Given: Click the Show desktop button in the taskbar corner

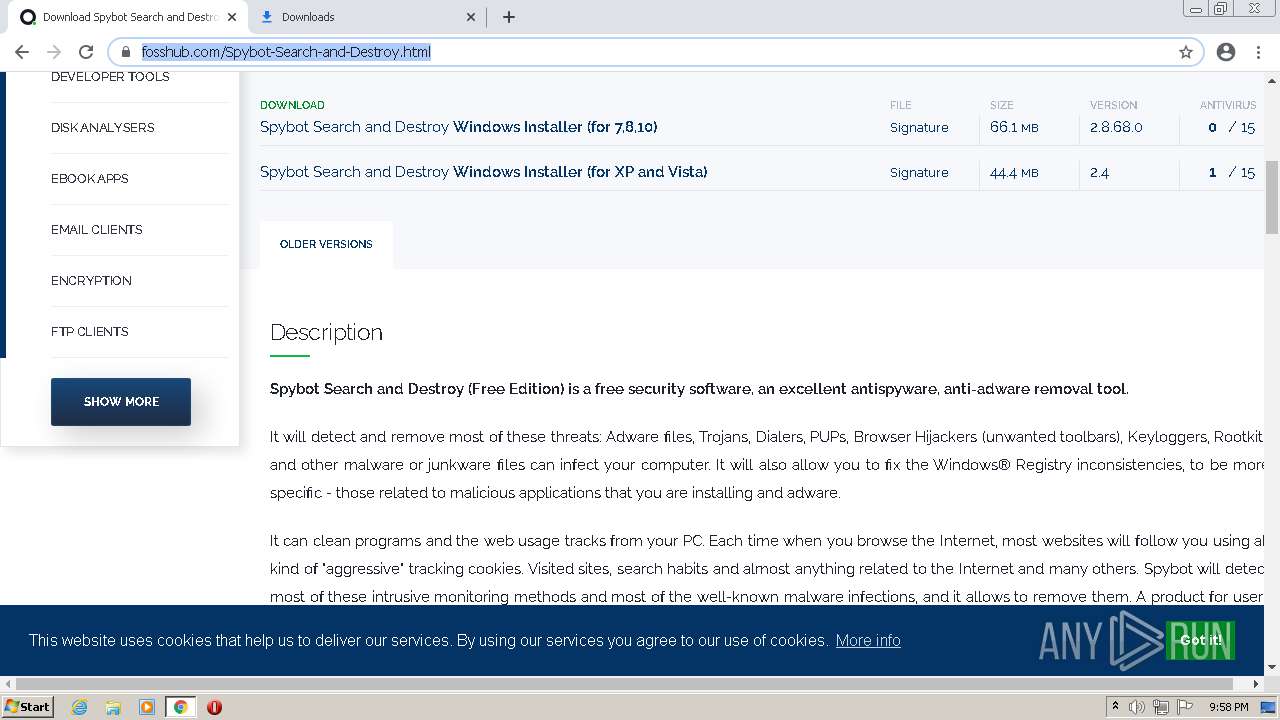Looking at the screenshot, I should point(1269,707).
